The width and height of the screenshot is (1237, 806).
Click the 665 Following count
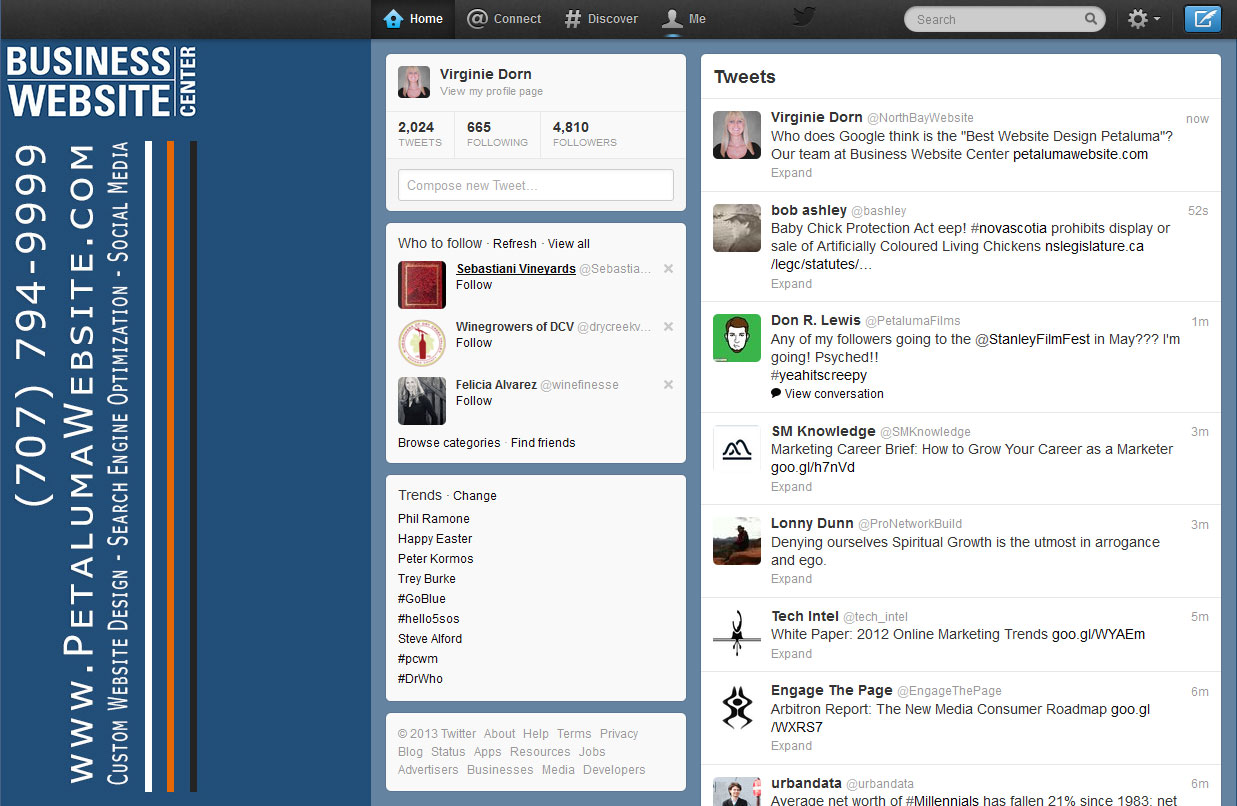[x=497, y=134]
